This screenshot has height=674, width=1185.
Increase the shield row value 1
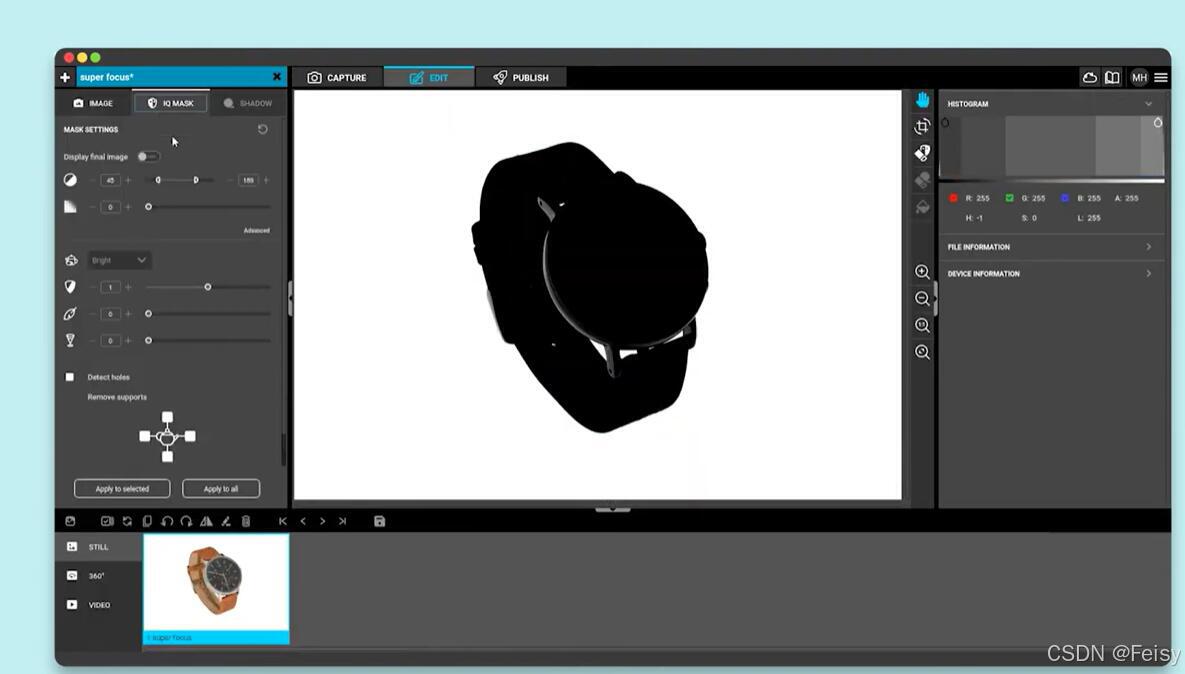128,287
